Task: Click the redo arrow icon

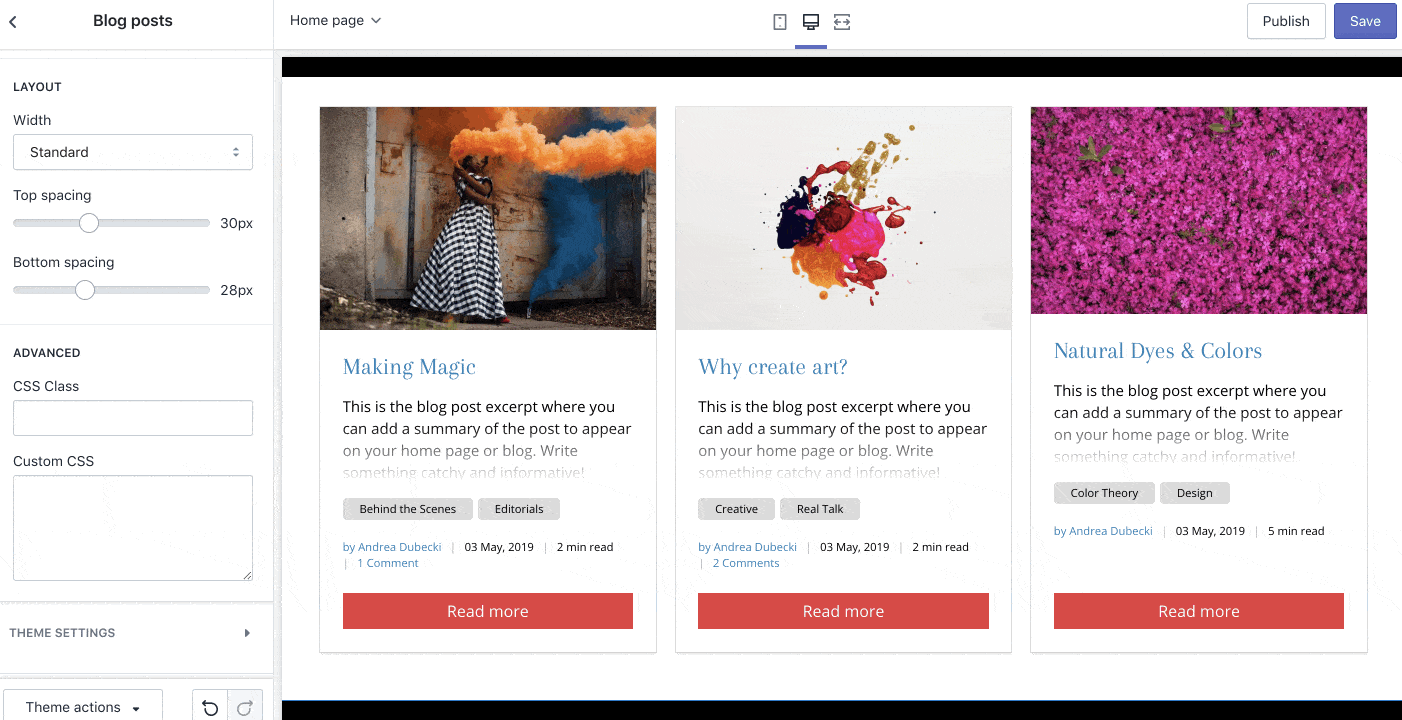Action: pyautogui.click(x=245, y=708)
